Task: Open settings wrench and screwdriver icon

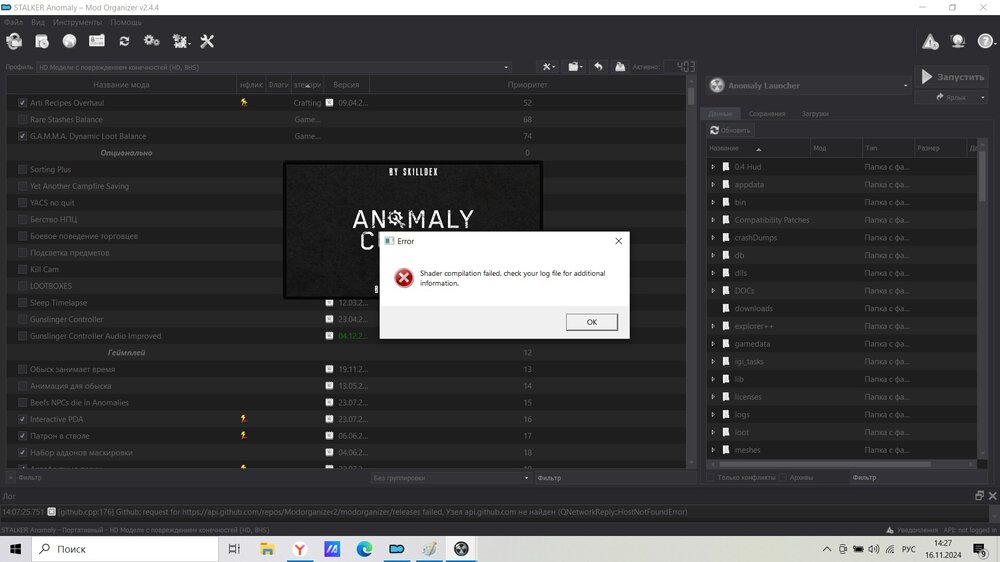Action: [x=207, y=41]
